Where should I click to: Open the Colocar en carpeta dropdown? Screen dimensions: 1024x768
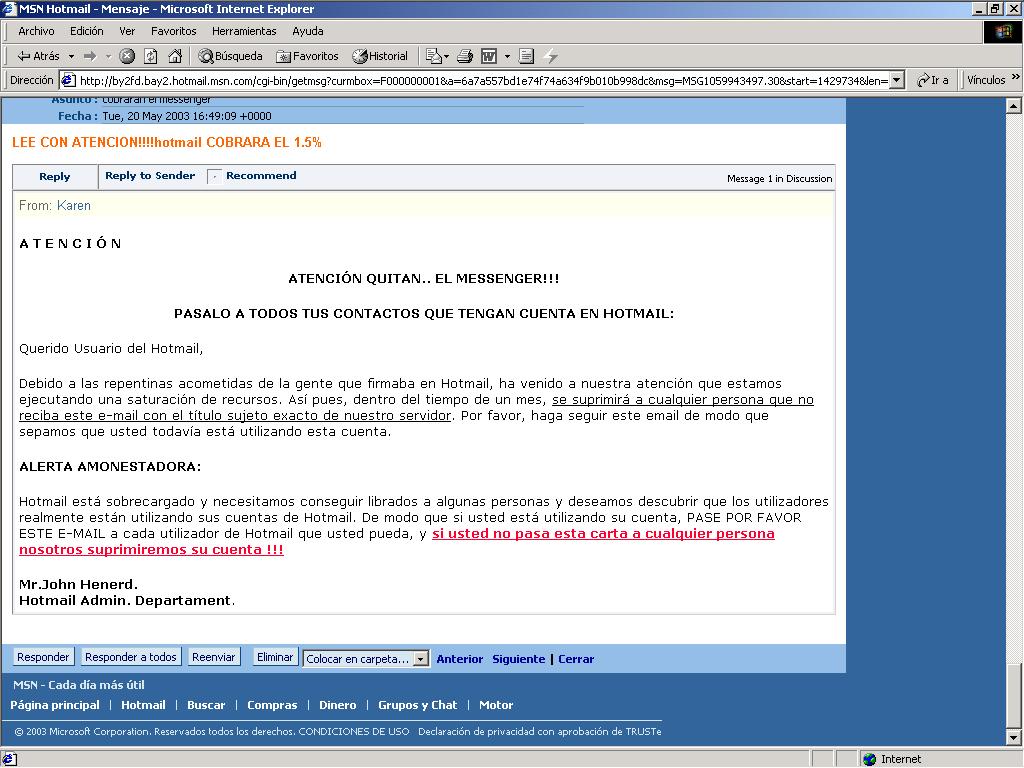click(x=366, y=659)
